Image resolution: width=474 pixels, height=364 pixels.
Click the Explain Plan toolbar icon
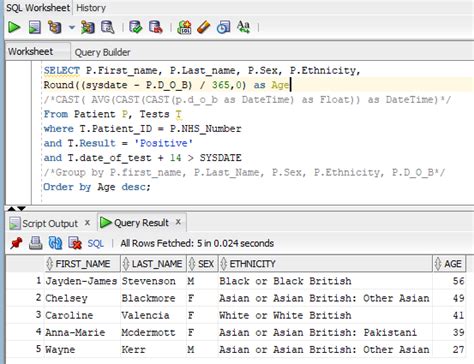55,27
